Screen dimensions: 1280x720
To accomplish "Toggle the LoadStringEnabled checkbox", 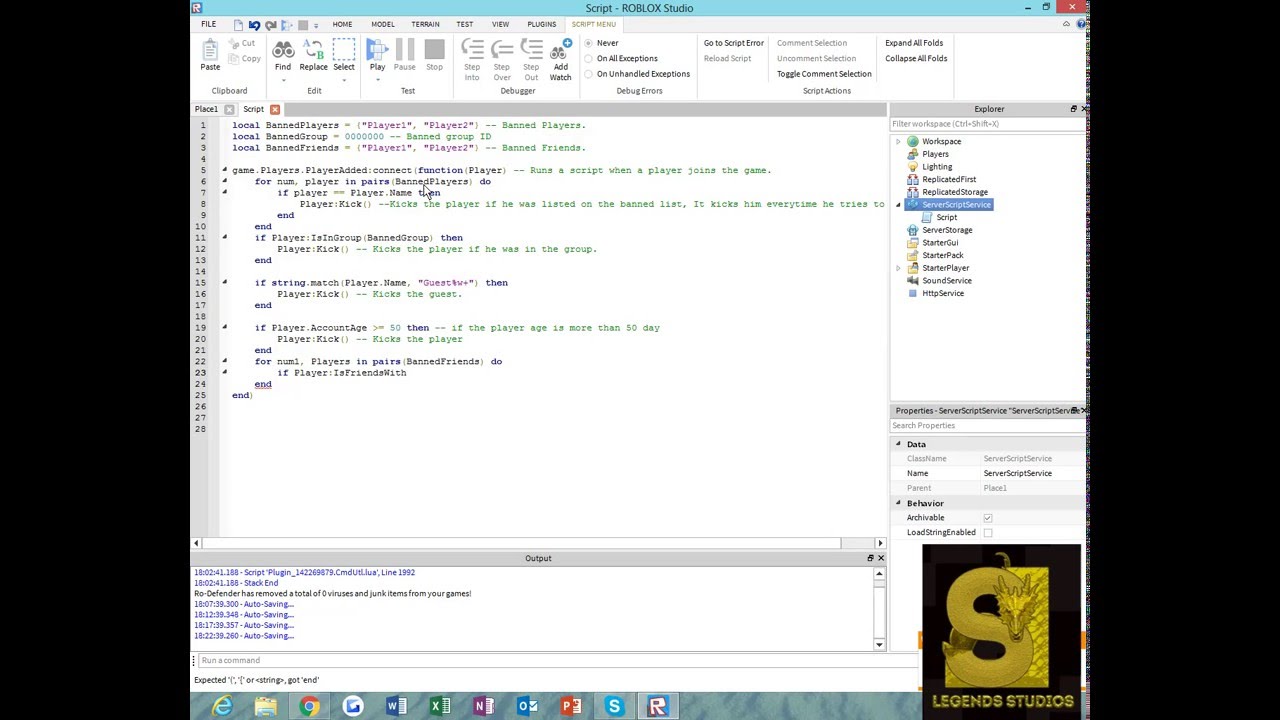I will [988, 533].
